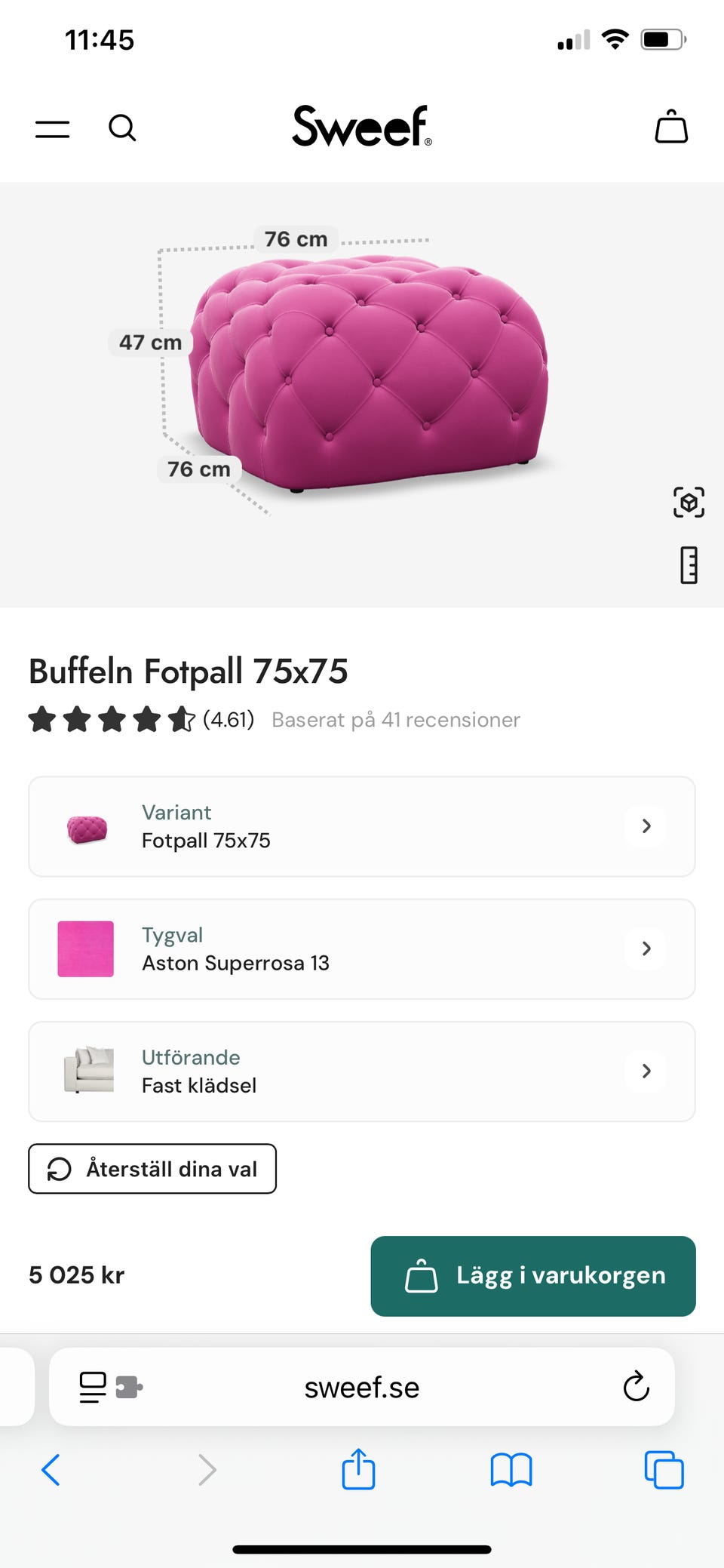Expand the Utförande Fast klädsel option
The image size is (724, 1568).
[362, 1071]
